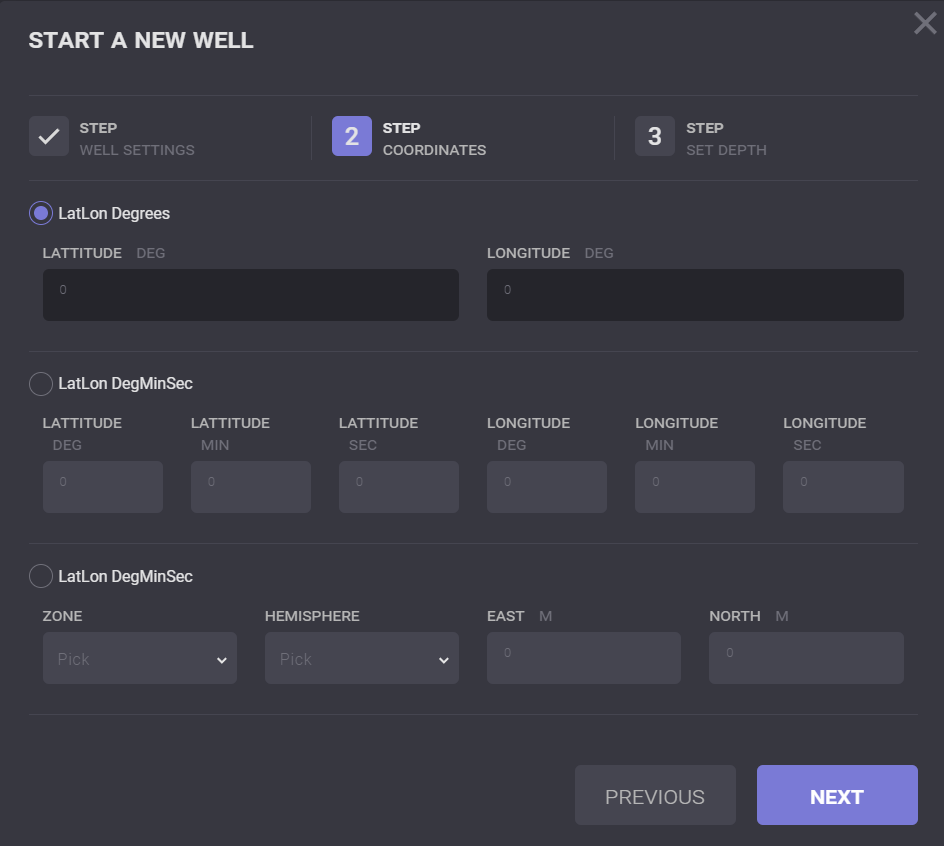This screenshot has height=846, width=944.
Task: Click the Hemisphere dropdown chevron arrow
Action: 443,660
